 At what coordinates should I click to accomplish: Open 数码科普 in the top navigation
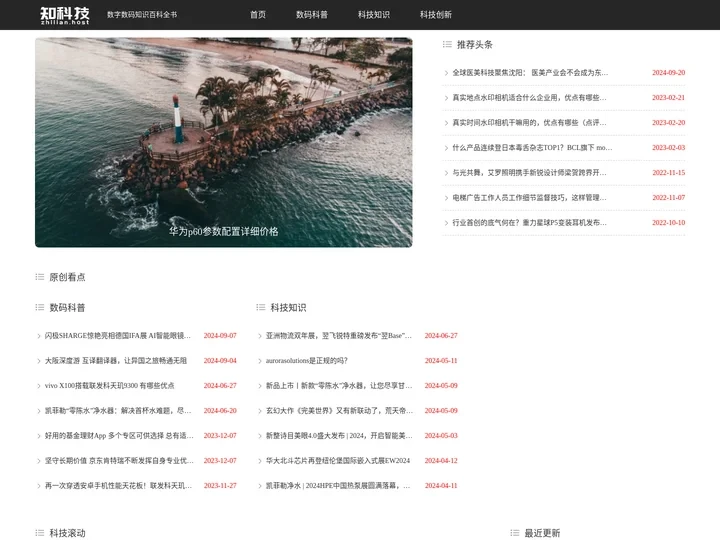312,15
